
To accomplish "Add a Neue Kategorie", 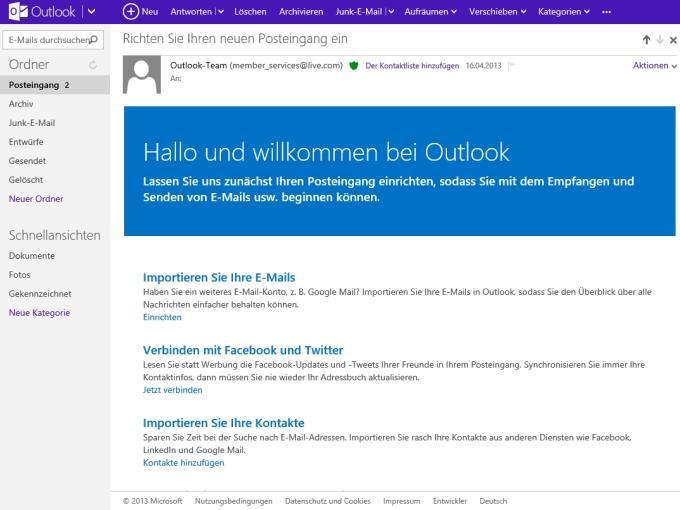I will (39, 313).
